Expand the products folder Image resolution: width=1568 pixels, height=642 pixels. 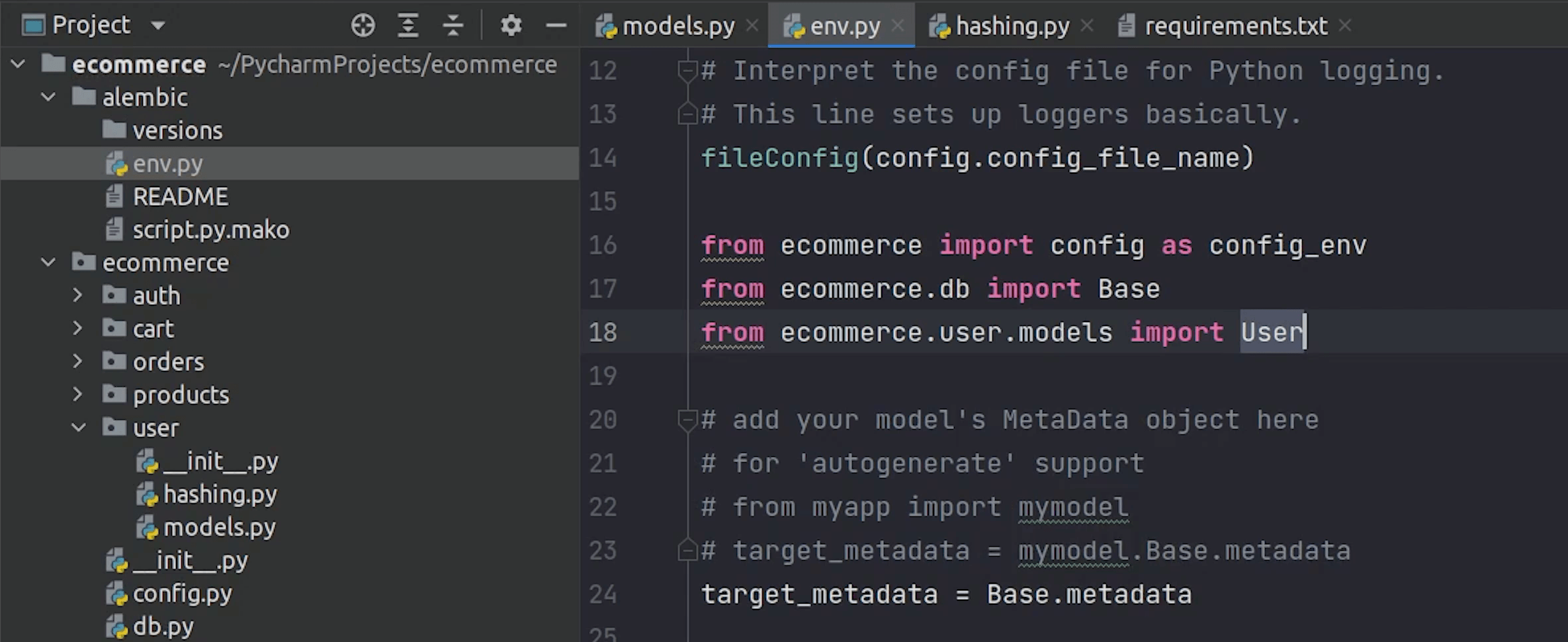click(77, 395)
